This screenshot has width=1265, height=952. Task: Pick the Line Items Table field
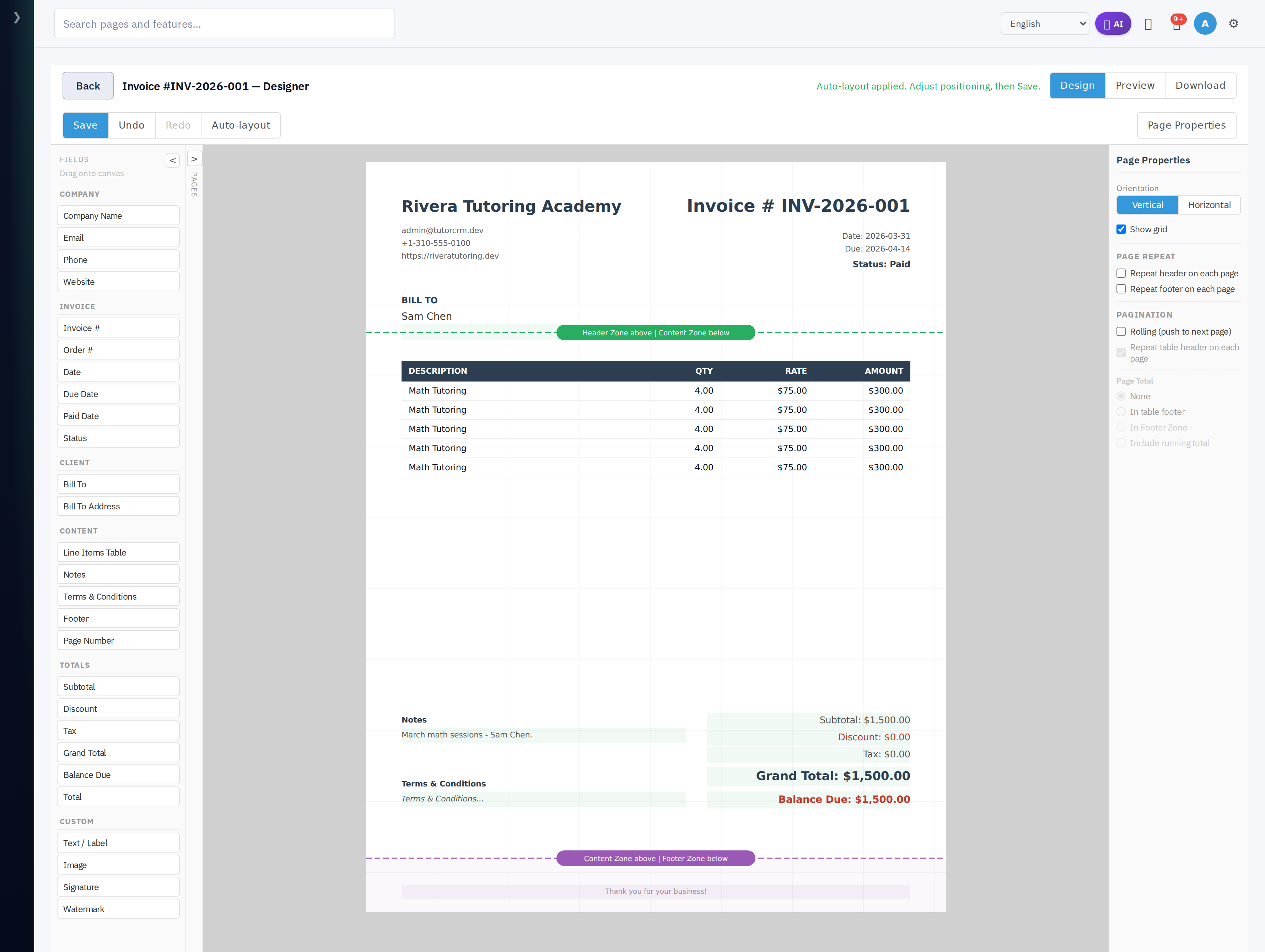[118, 552]
